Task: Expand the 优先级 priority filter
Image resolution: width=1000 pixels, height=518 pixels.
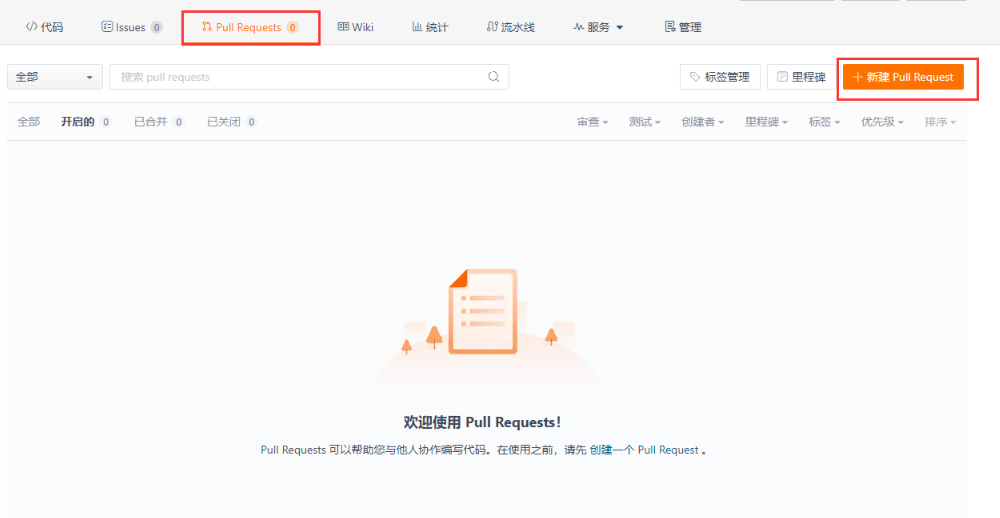Action: (x=883, y=122)
